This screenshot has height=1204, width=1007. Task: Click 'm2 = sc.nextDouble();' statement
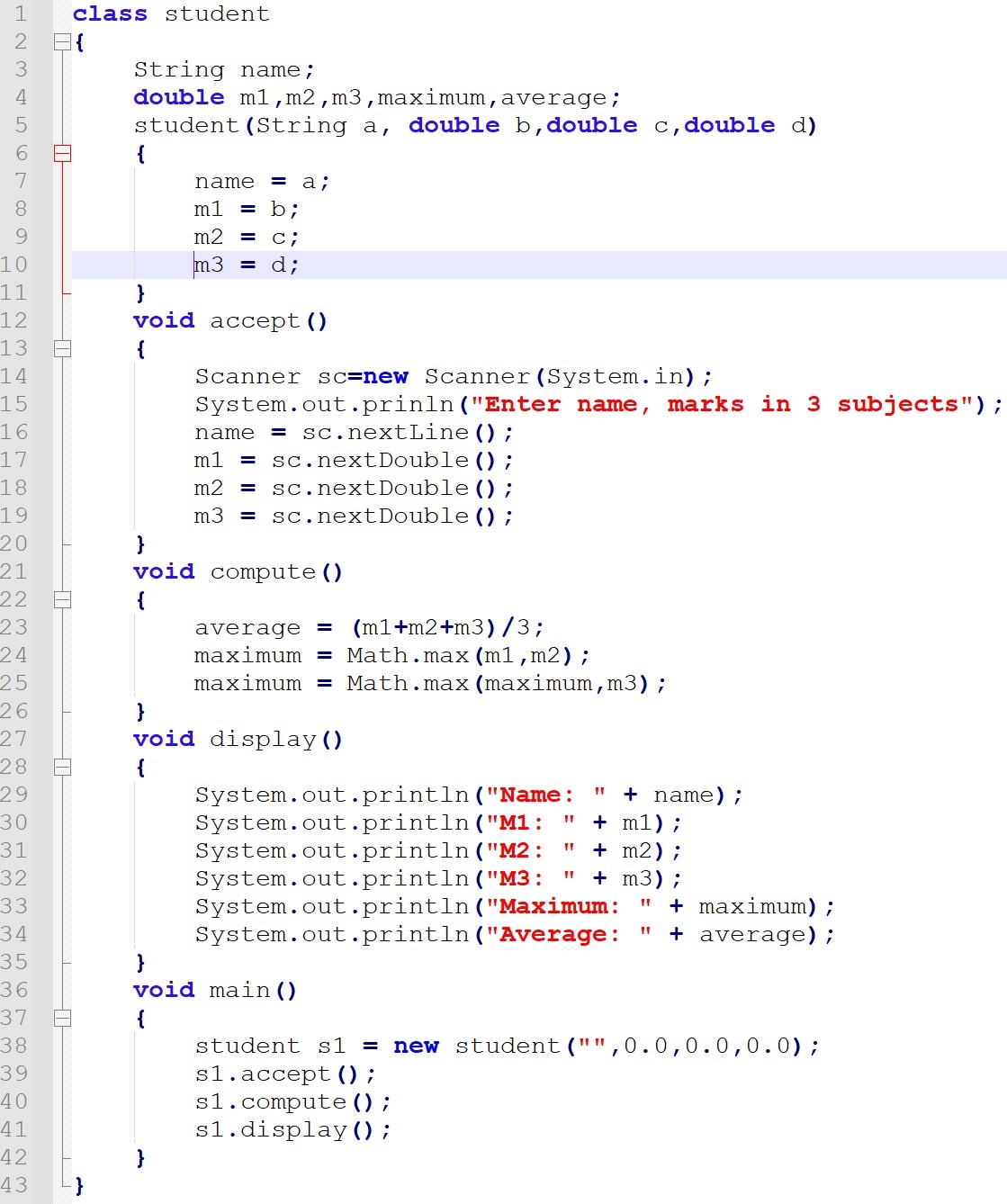(x=354, y=488)
